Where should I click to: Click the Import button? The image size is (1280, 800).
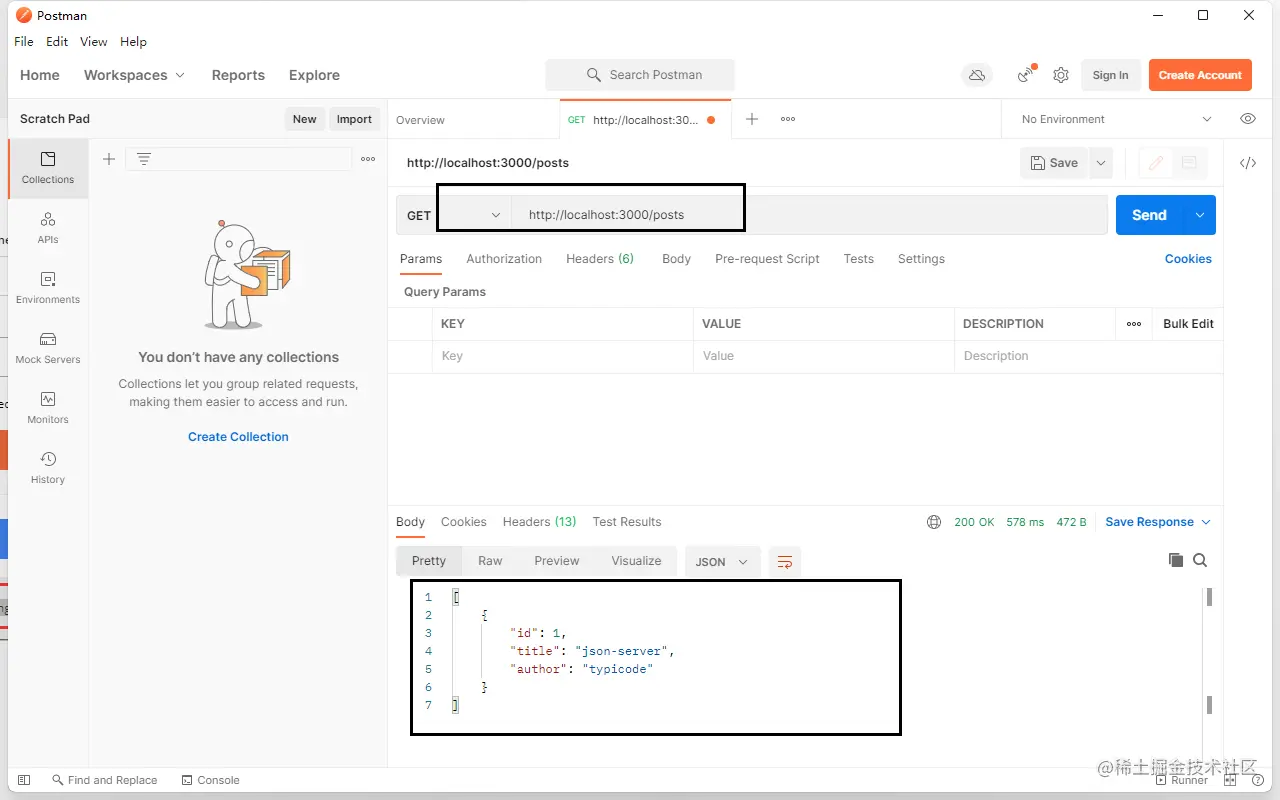tap(354, 119)
